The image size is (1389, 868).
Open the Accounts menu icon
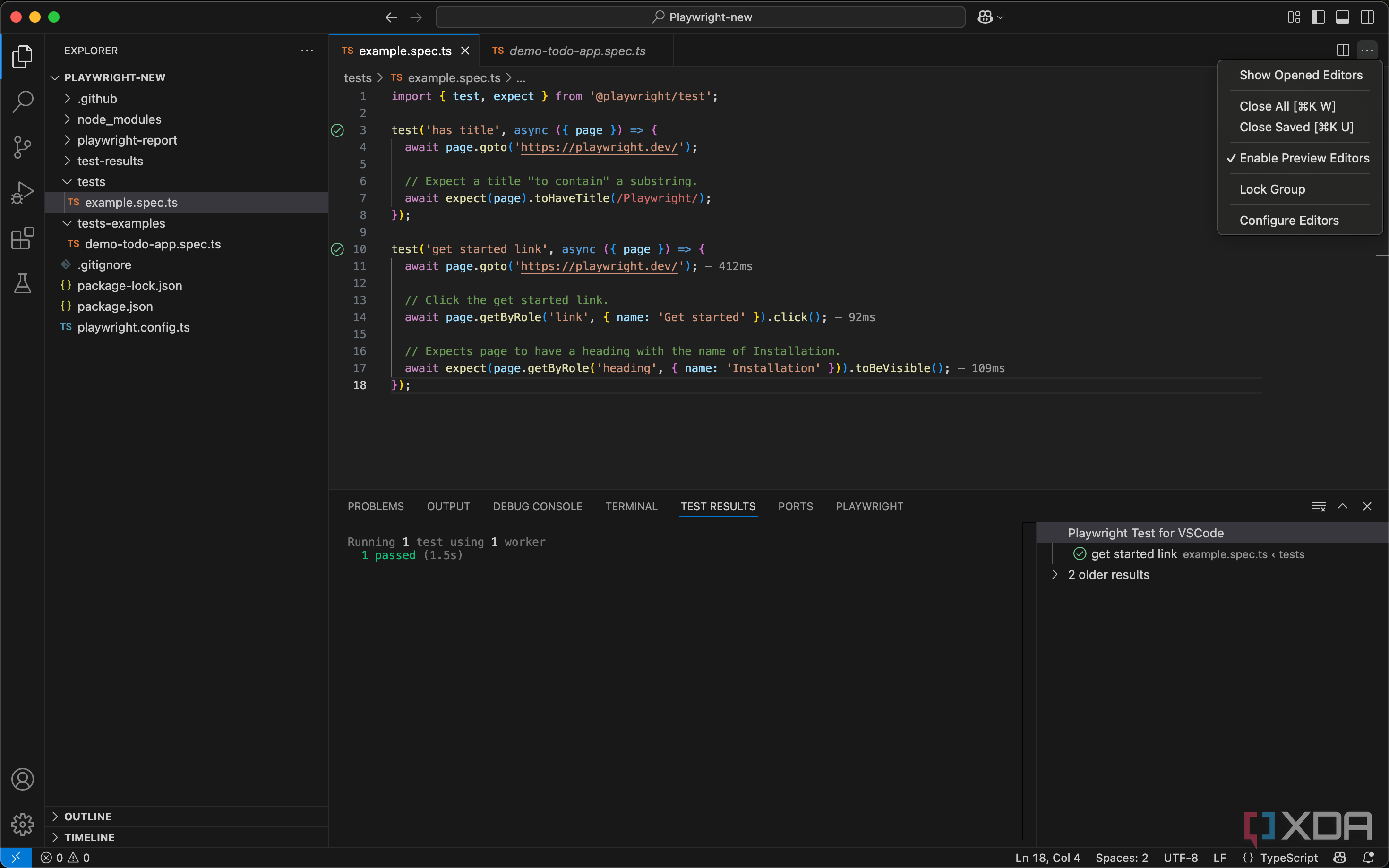(22, 779)
